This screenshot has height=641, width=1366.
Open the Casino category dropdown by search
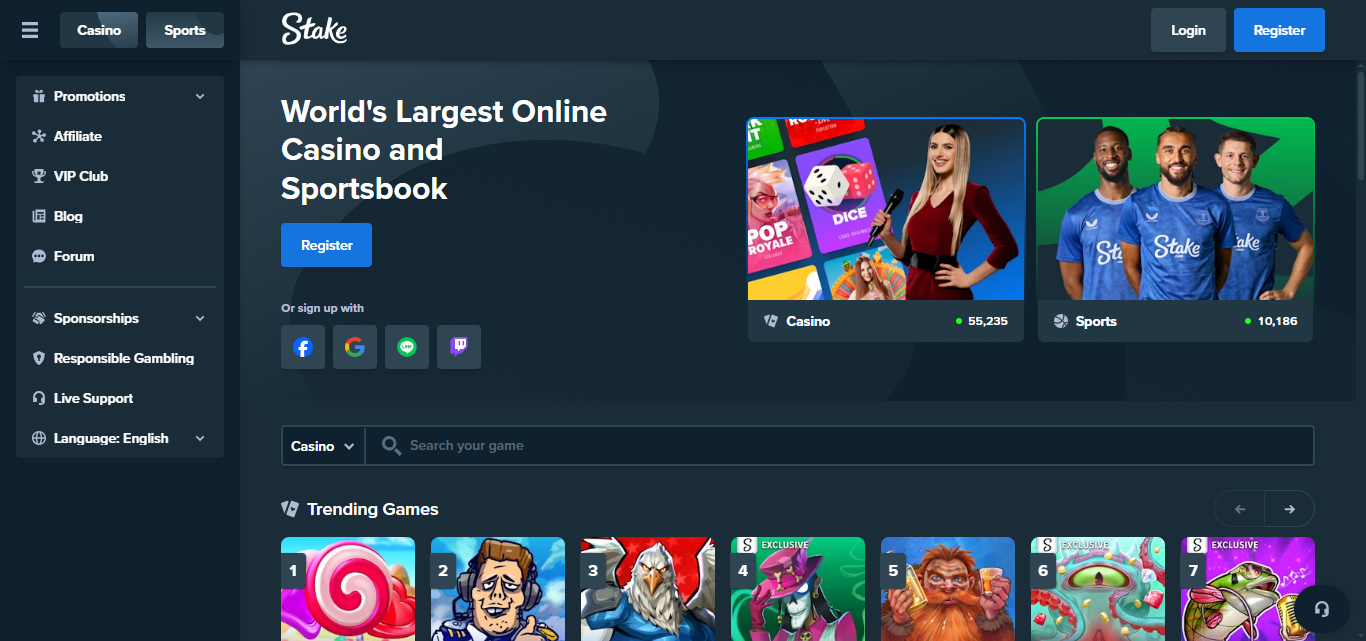click(x=323, y=446)
